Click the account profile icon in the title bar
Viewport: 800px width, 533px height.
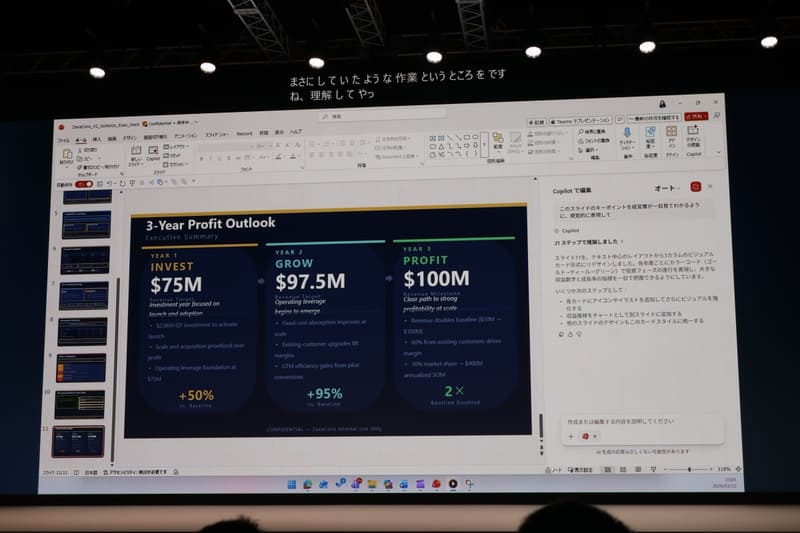[662, 104]
